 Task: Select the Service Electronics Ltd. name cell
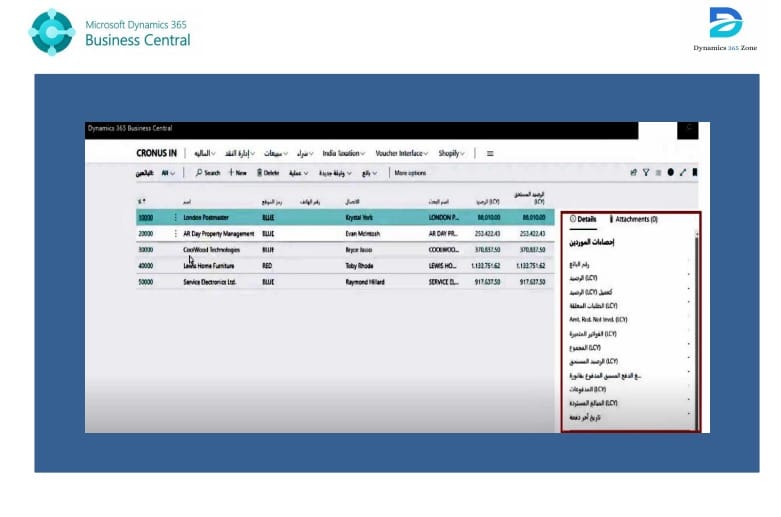210,282
